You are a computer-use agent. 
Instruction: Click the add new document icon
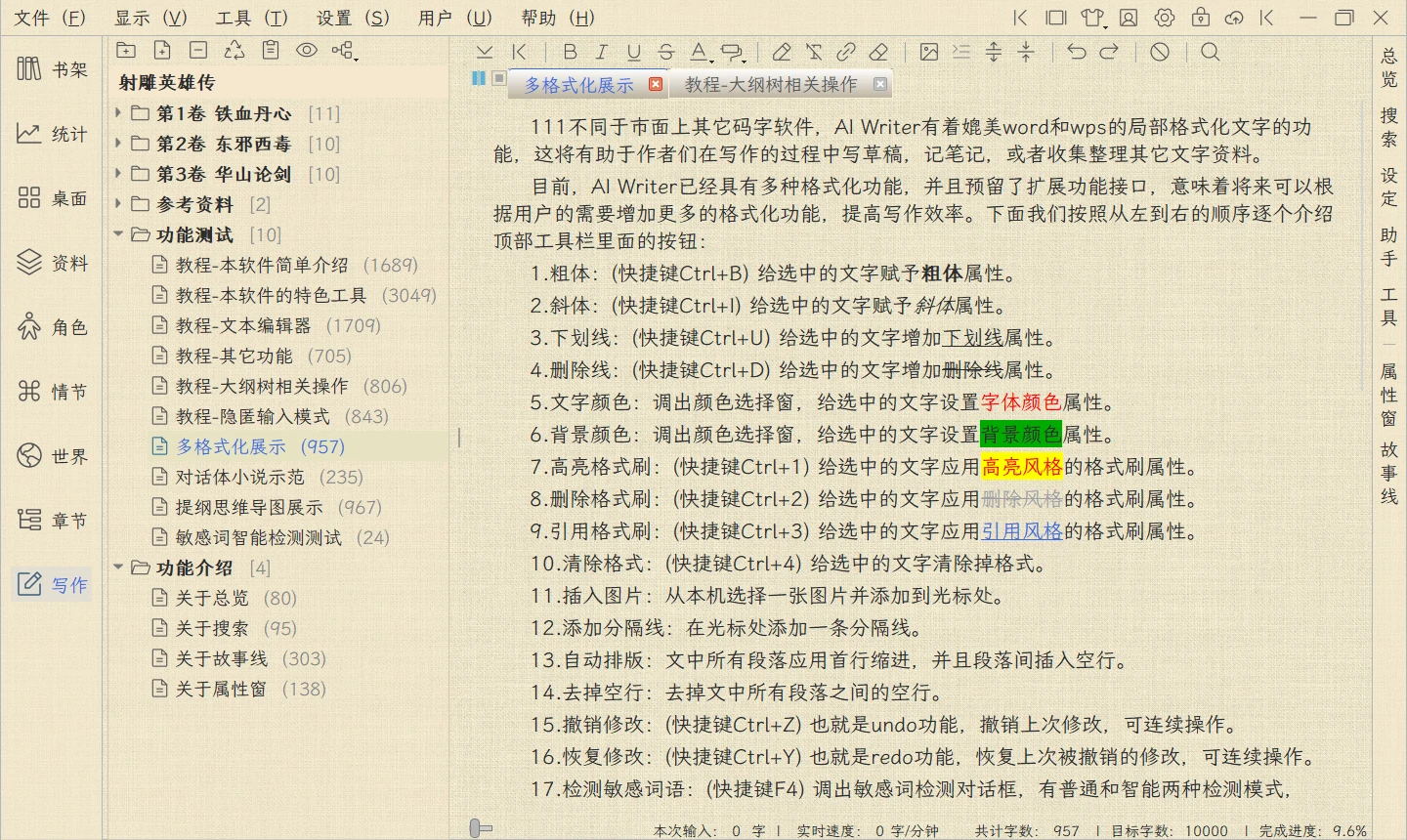point(162,51)
